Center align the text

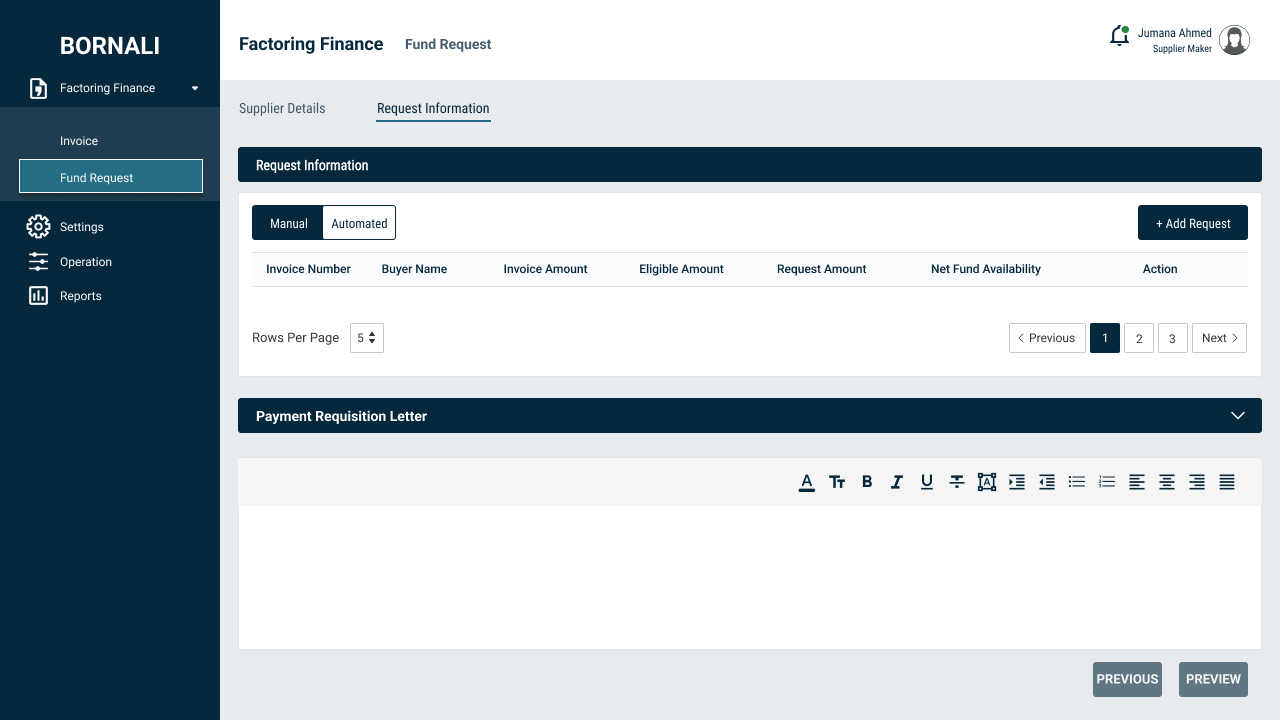(1167, 482)
